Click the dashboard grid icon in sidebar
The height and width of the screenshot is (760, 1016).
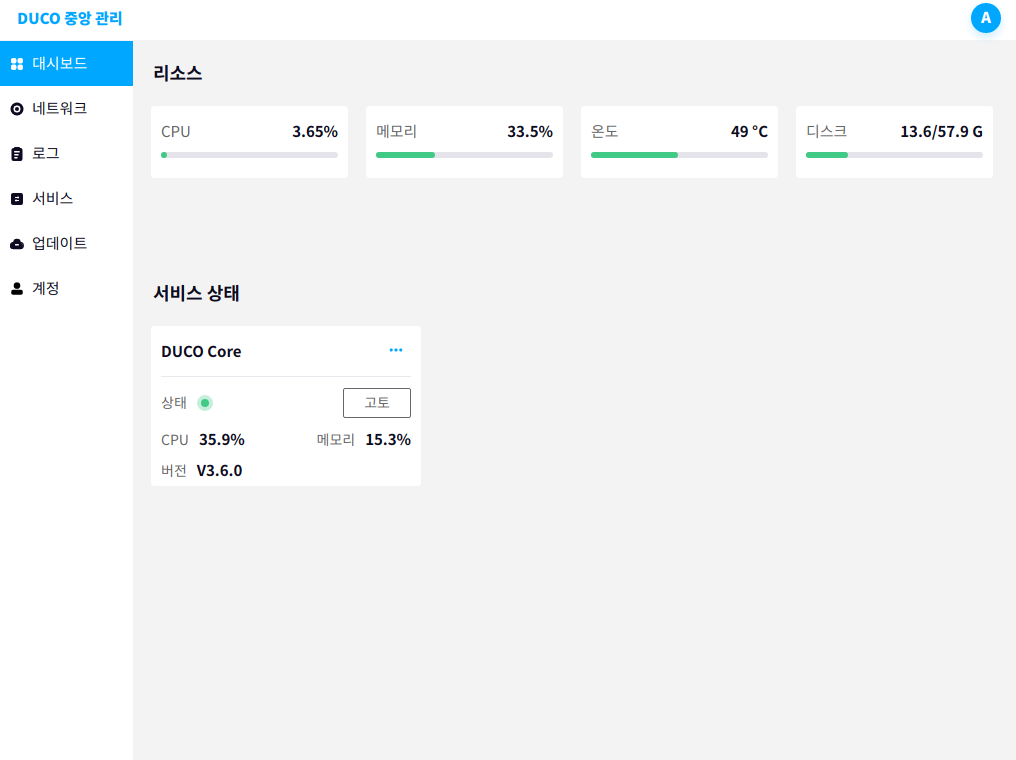point(17,63)
